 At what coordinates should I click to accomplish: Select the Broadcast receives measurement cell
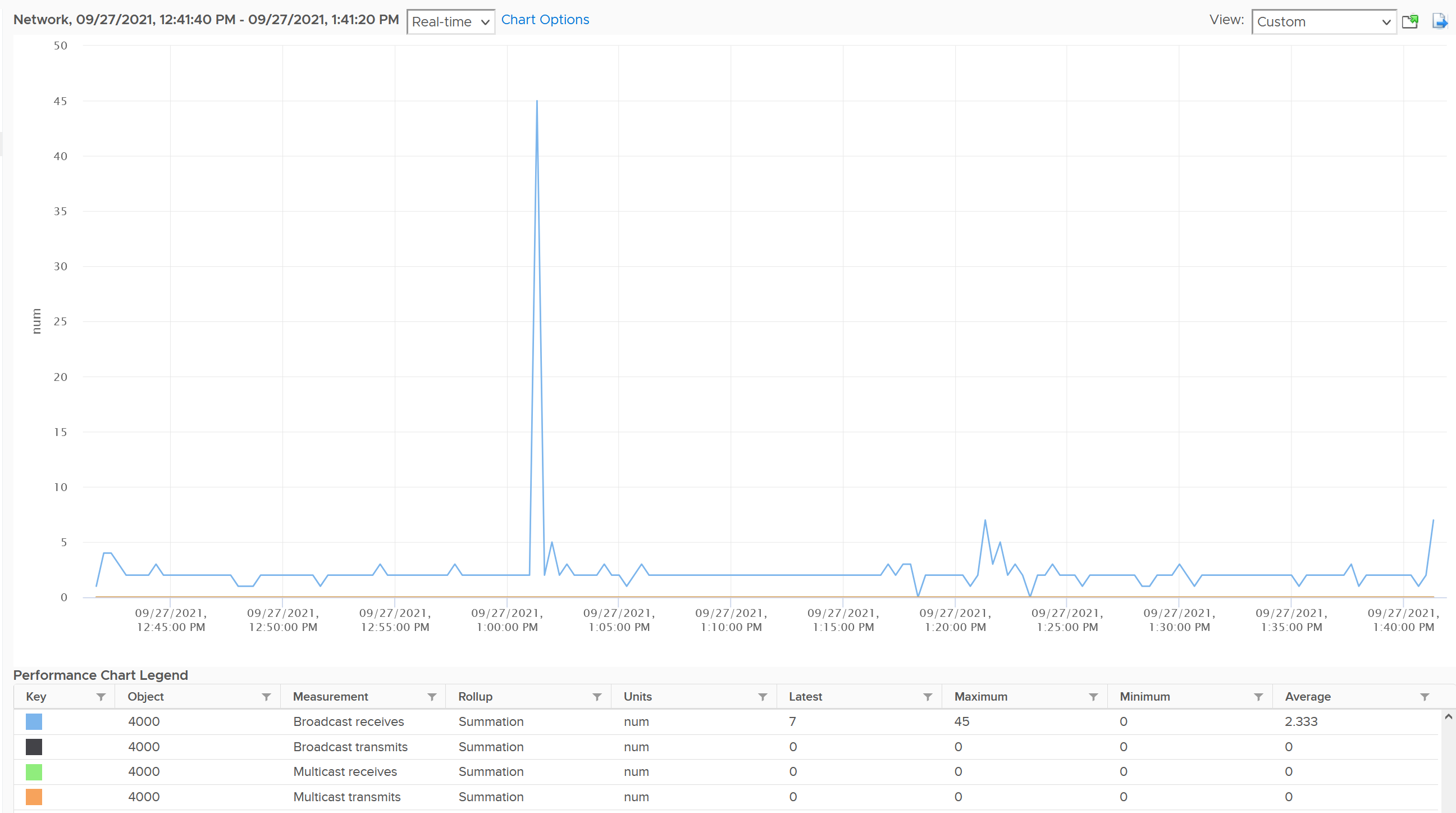pos(349,721)
